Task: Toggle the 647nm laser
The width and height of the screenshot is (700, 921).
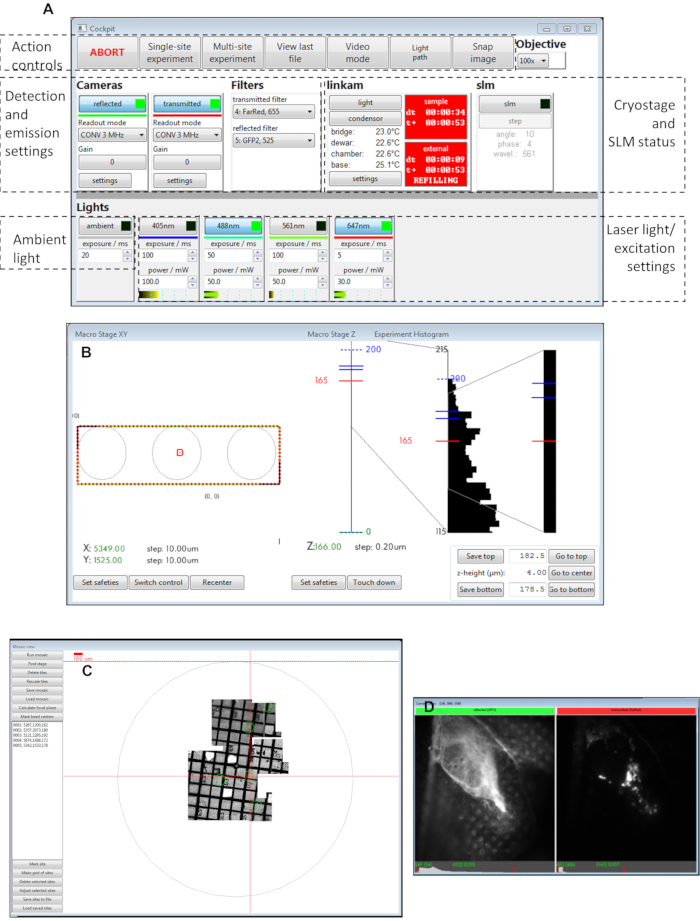Action: click(364, 226)
